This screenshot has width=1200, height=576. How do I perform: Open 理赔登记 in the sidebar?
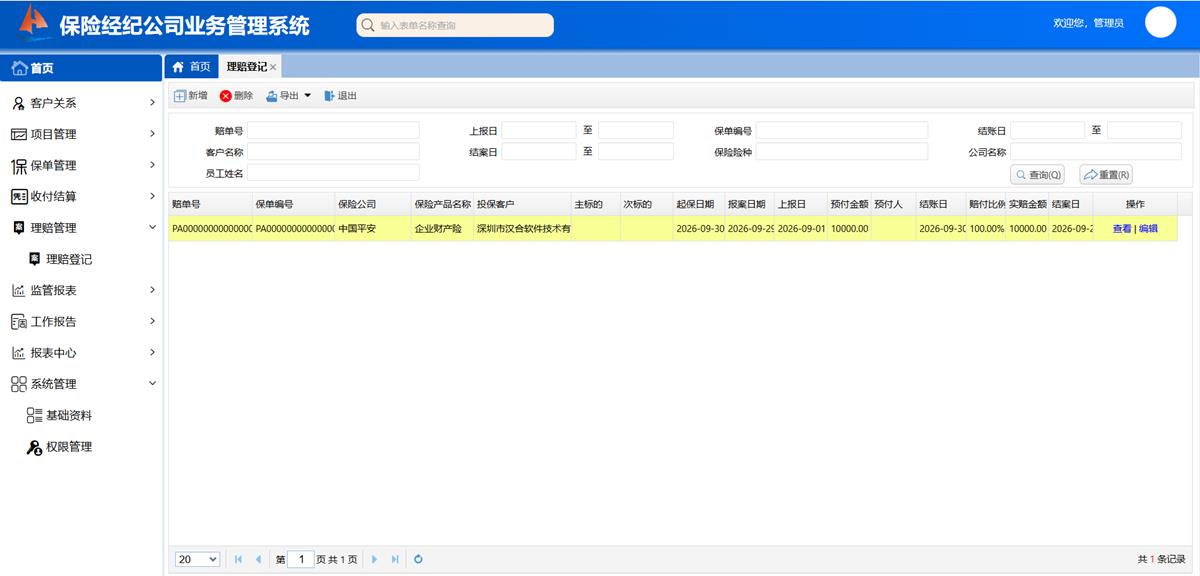pyautogui.click(x=81, y=259)
